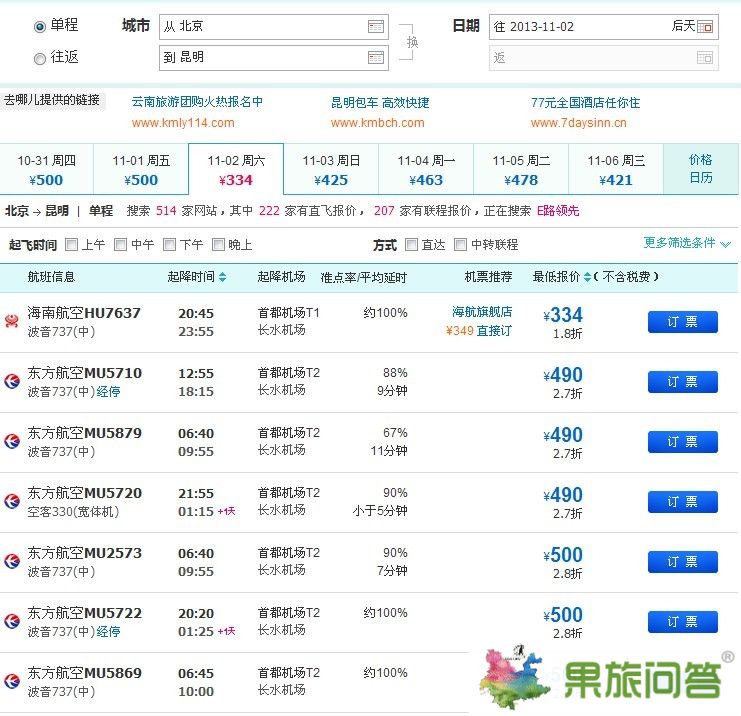This screenshot has height=716, width=741.
Task: Switch to 11-03 周日 date tab
Action: 331,170
